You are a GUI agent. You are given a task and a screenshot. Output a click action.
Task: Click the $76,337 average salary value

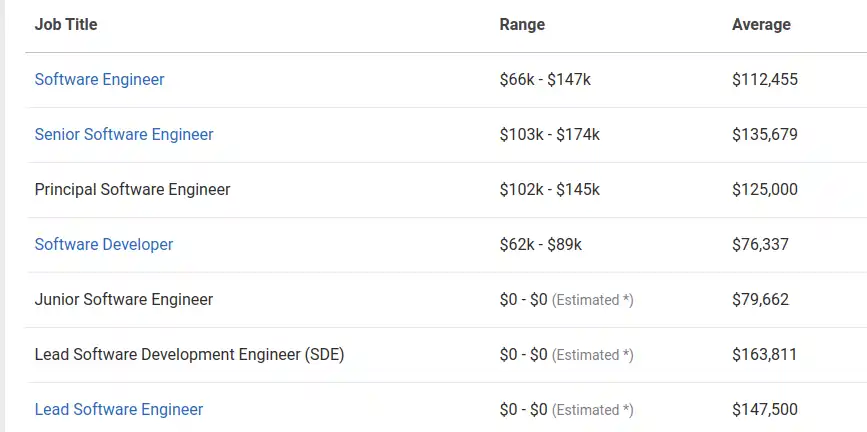pos(761,244)
